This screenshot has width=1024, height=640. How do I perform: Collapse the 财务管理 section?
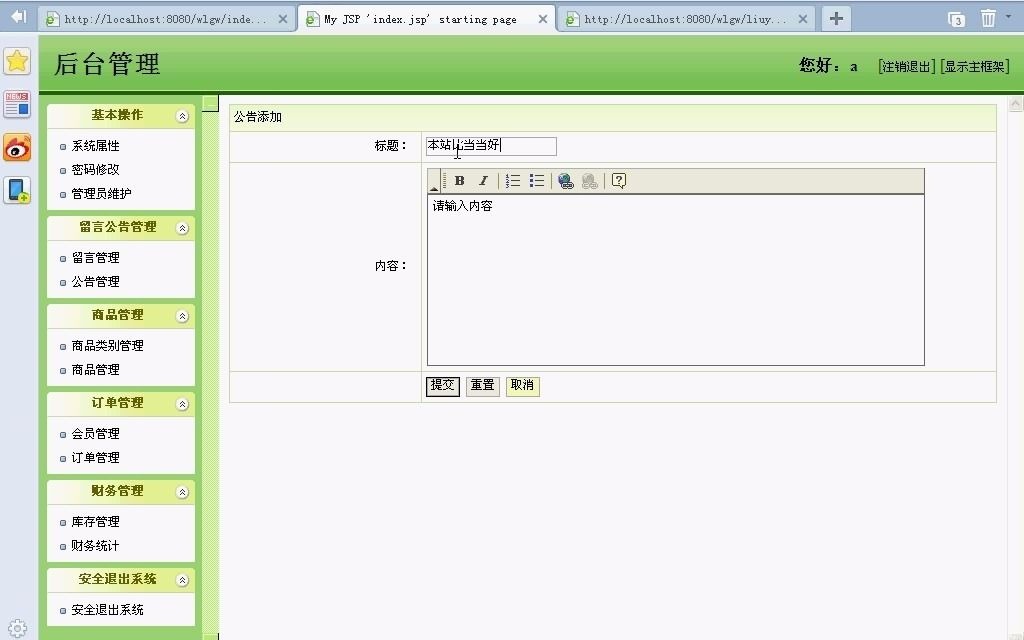(182, 491)
